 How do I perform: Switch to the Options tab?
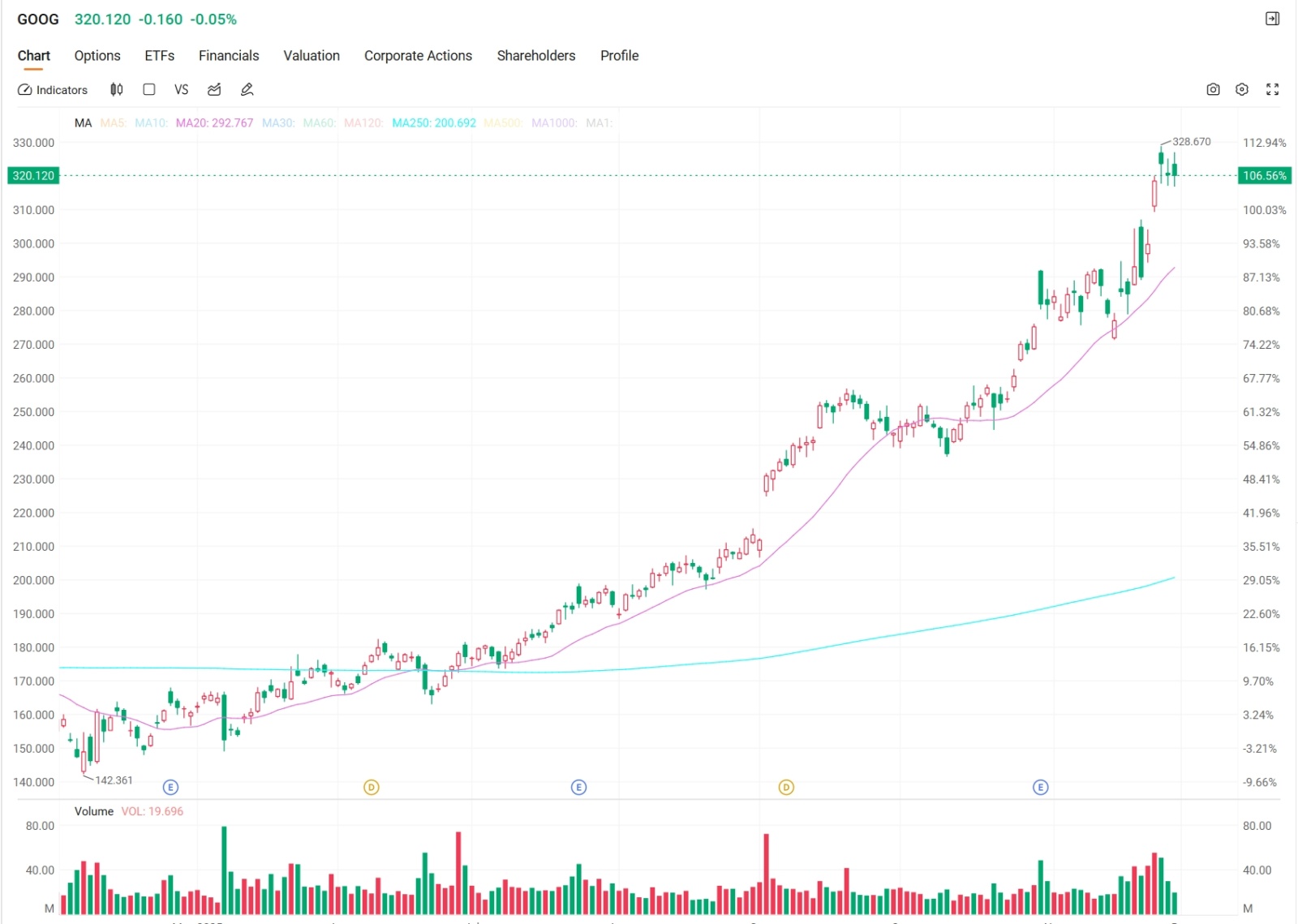click(97, 56)
